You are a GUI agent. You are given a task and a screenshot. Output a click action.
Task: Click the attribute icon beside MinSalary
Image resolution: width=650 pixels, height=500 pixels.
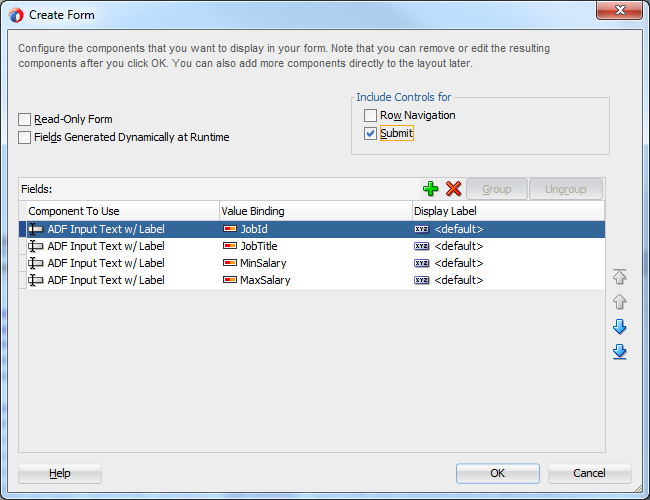(x=230, y=263)
